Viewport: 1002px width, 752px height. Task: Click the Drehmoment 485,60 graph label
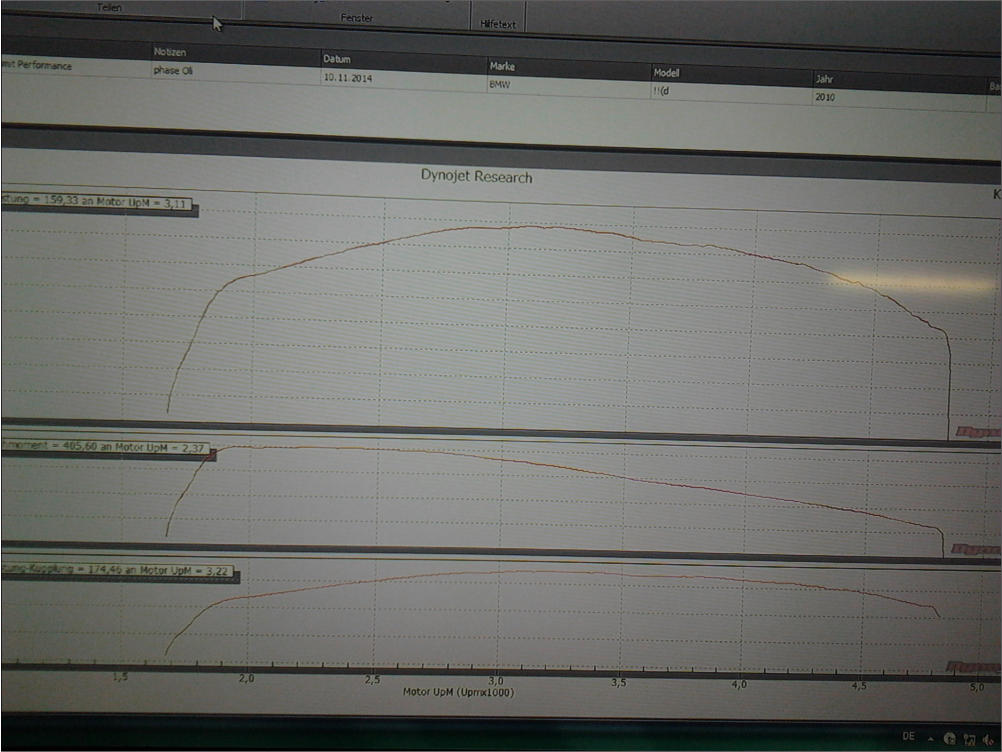[105, 447]
